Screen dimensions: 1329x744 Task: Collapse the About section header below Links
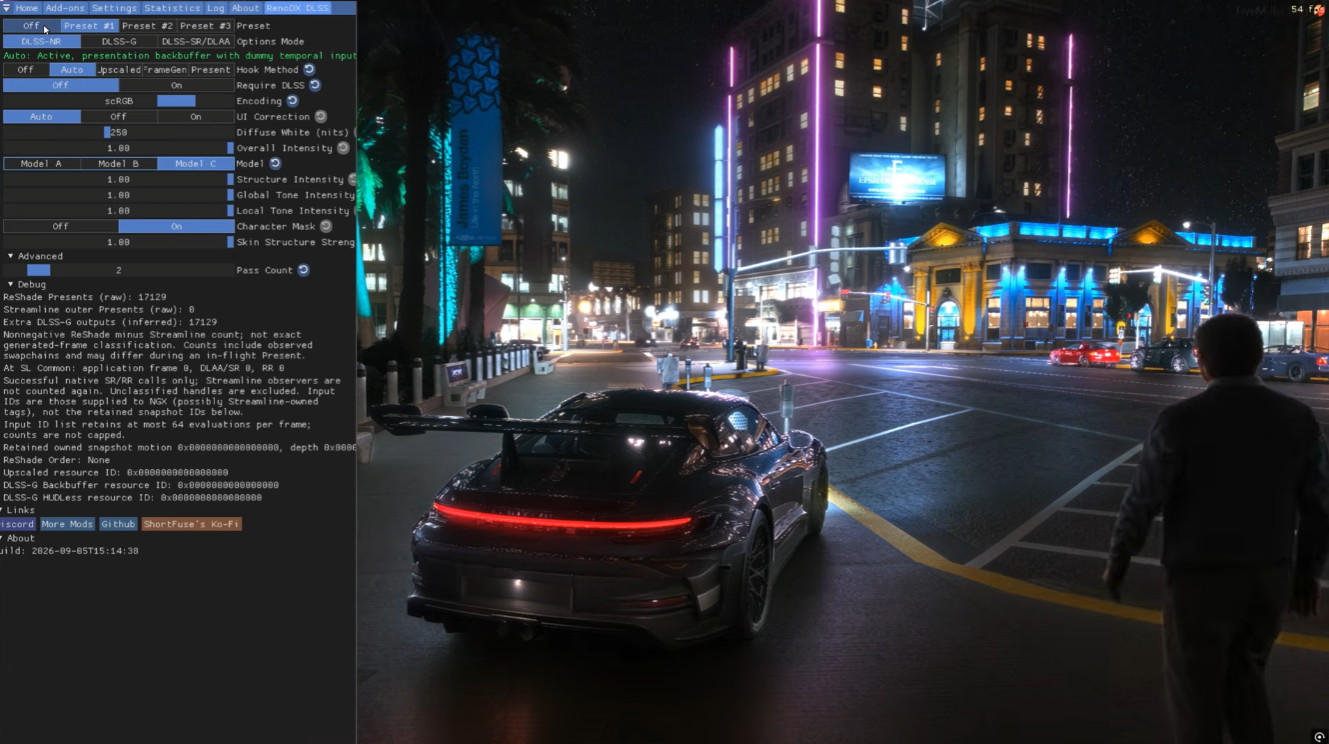click(3, 538)
